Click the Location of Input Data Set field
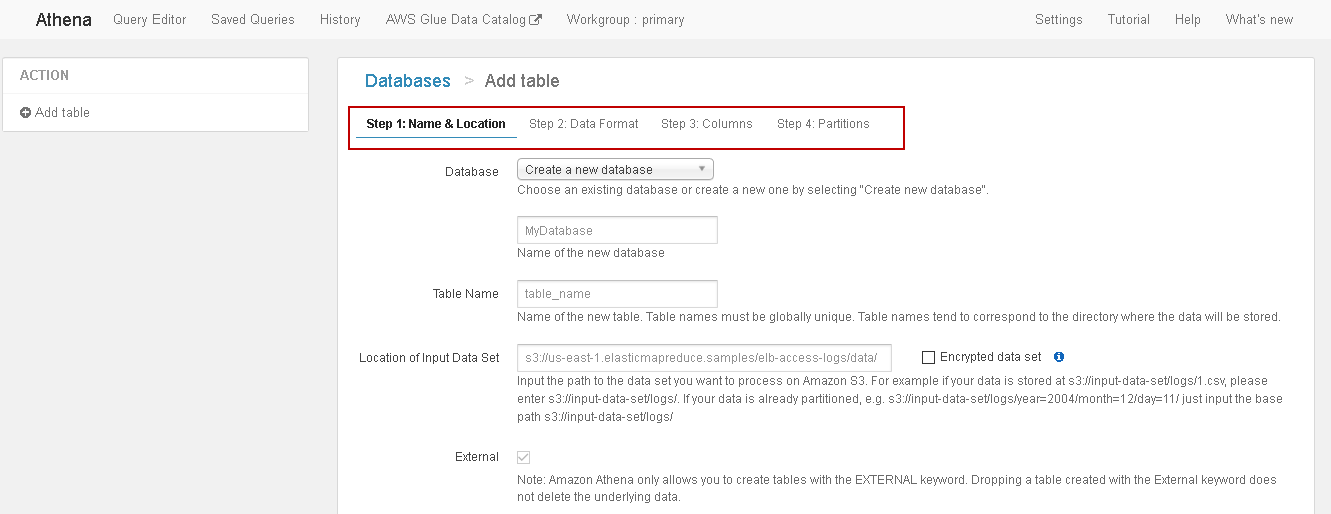This screenshot has height=514, width=1331. [704, 357]
